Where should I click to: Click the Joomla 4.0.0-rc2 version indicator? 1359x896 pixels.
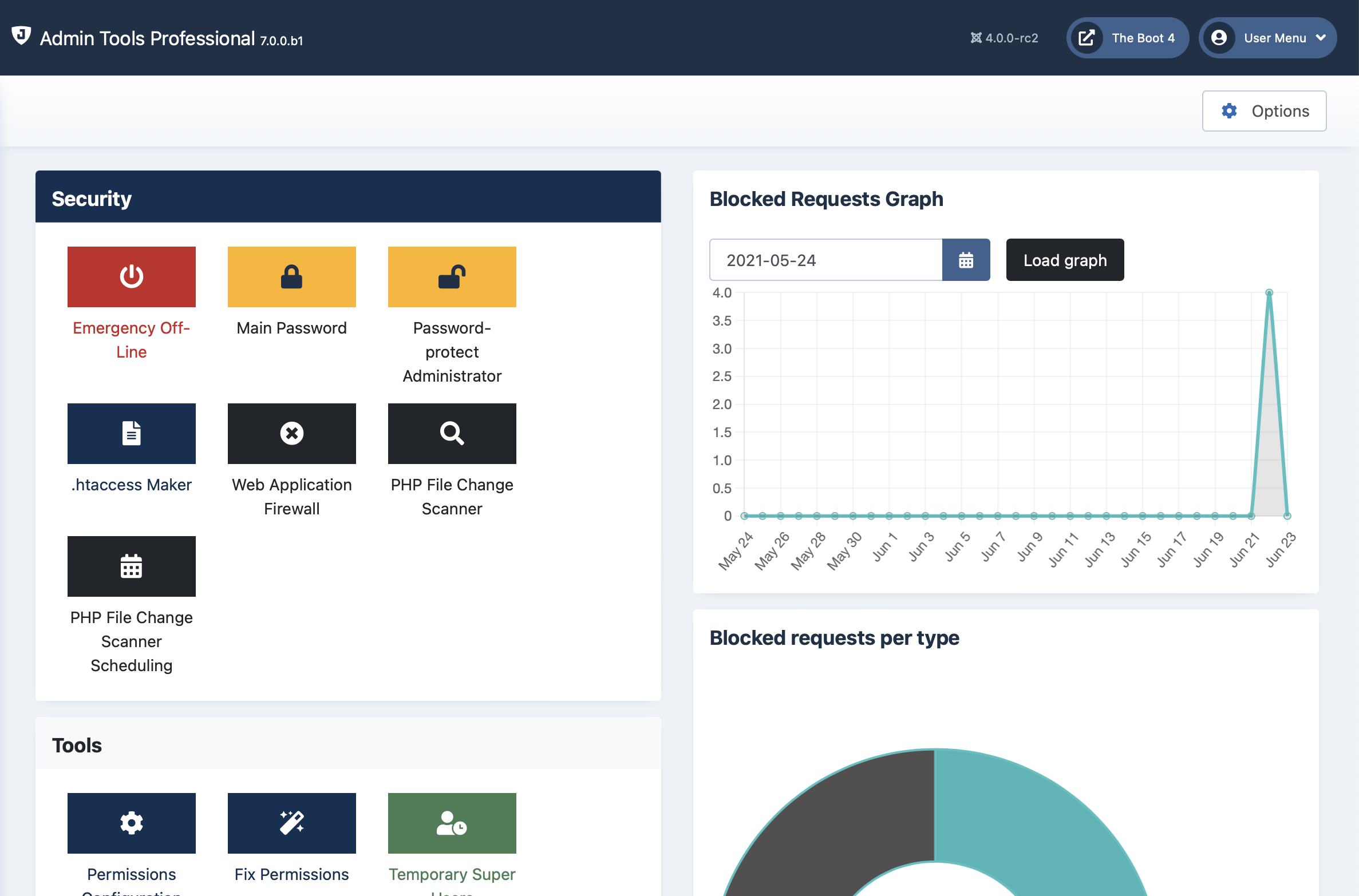1004,38
